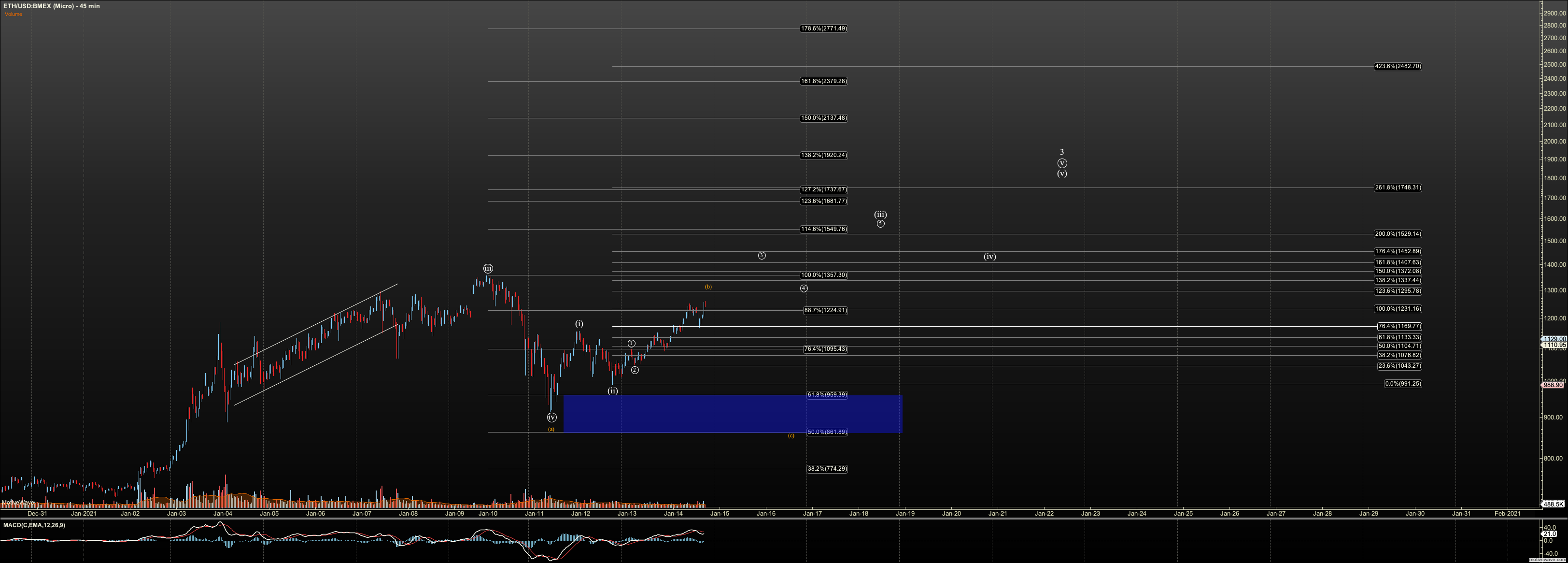The image size is (1568, 563).
Task: Select the 61.8%(959.39) retracement label
Action: point(827,395)
